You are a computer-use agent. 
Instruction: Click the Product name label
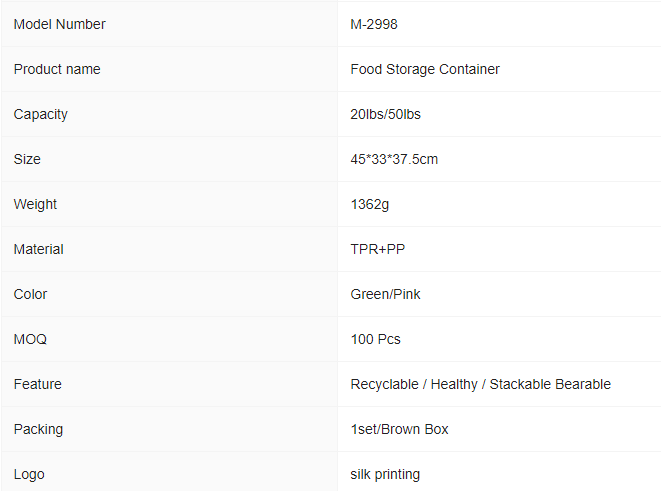(x=57, y=69)
